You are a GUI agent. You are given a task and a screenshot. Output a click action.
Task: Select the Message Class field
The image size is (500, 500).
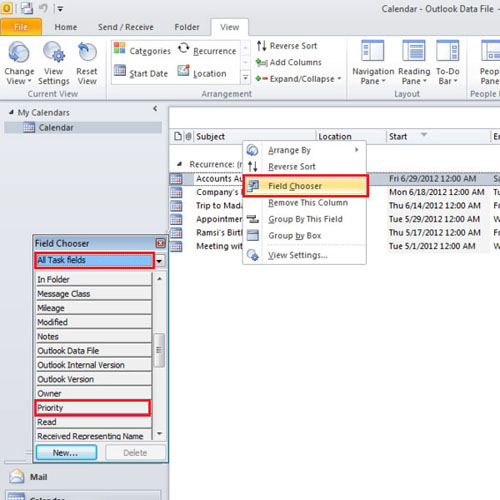[x=94, y=294]
